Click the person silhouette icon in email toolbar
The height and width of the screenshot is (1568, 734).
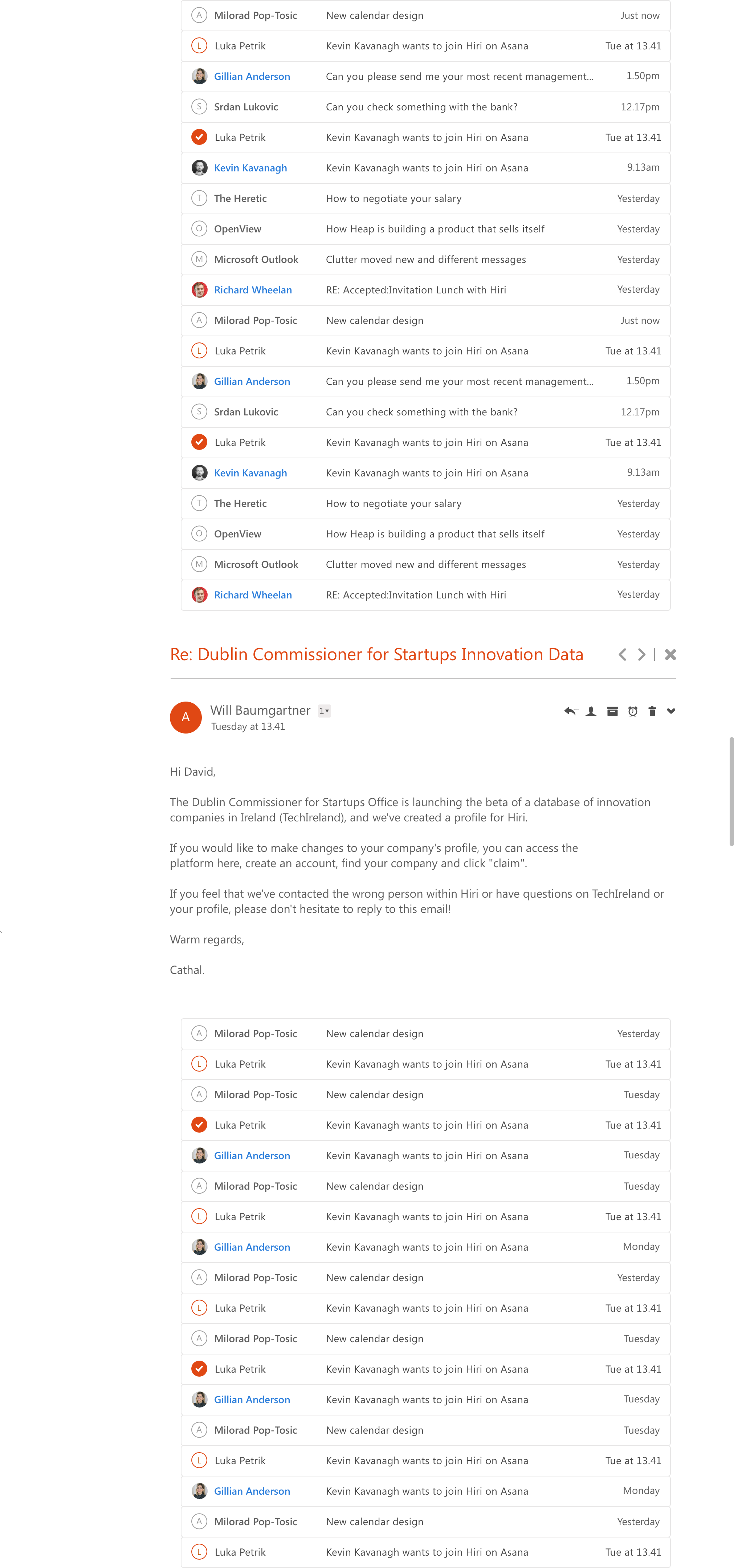coord(590,711)
